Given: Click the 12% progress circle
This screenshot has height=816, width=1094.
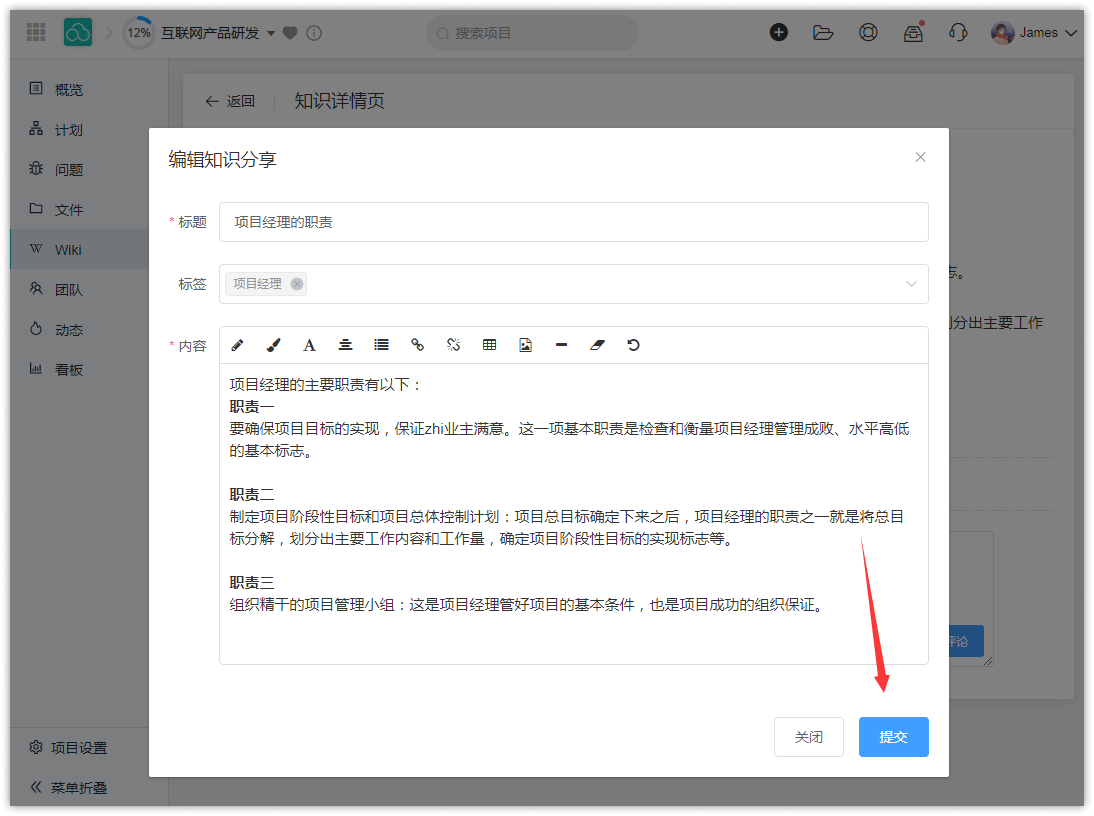Looking at the screenshot, I should [139, 33].
